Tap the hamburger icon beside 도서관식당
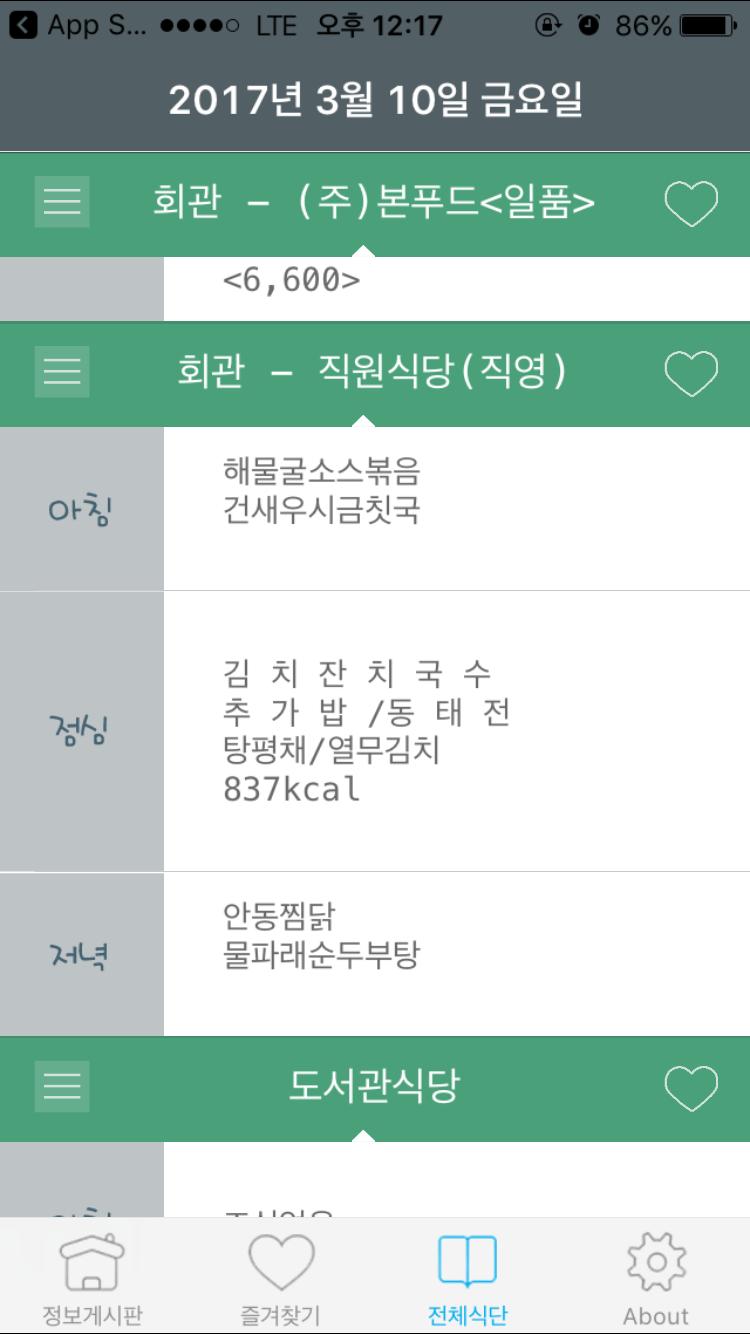 [x=62, y=1087]
